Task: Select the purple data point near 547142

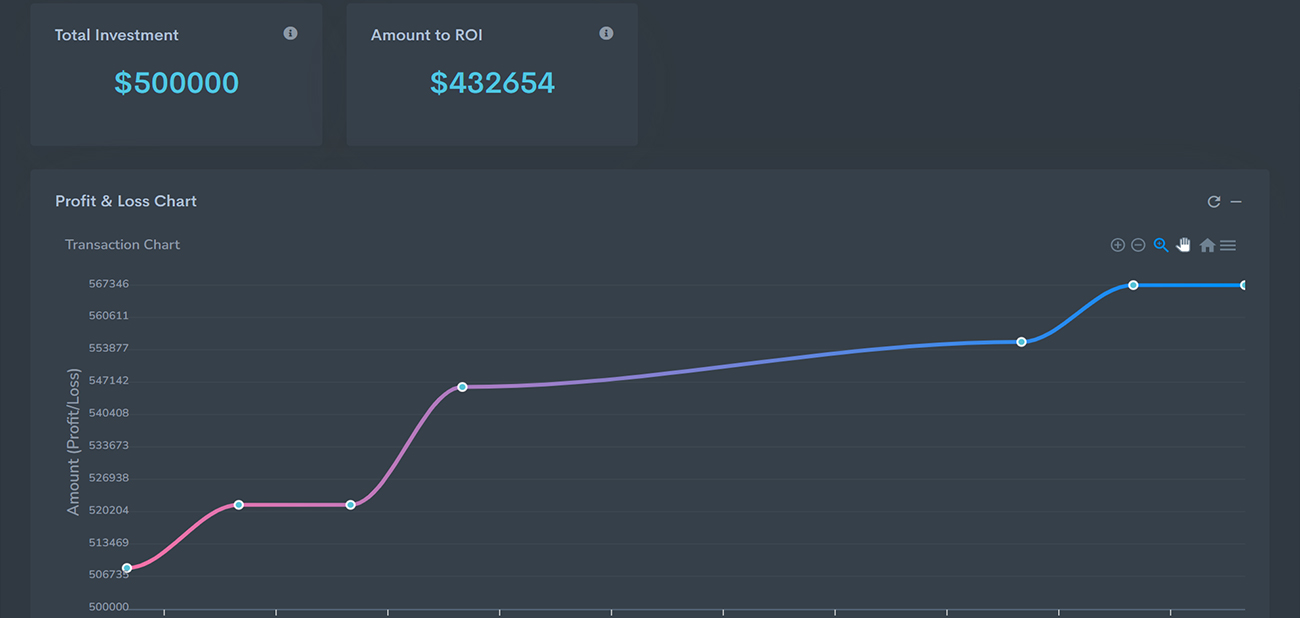Action: point(462,387)
